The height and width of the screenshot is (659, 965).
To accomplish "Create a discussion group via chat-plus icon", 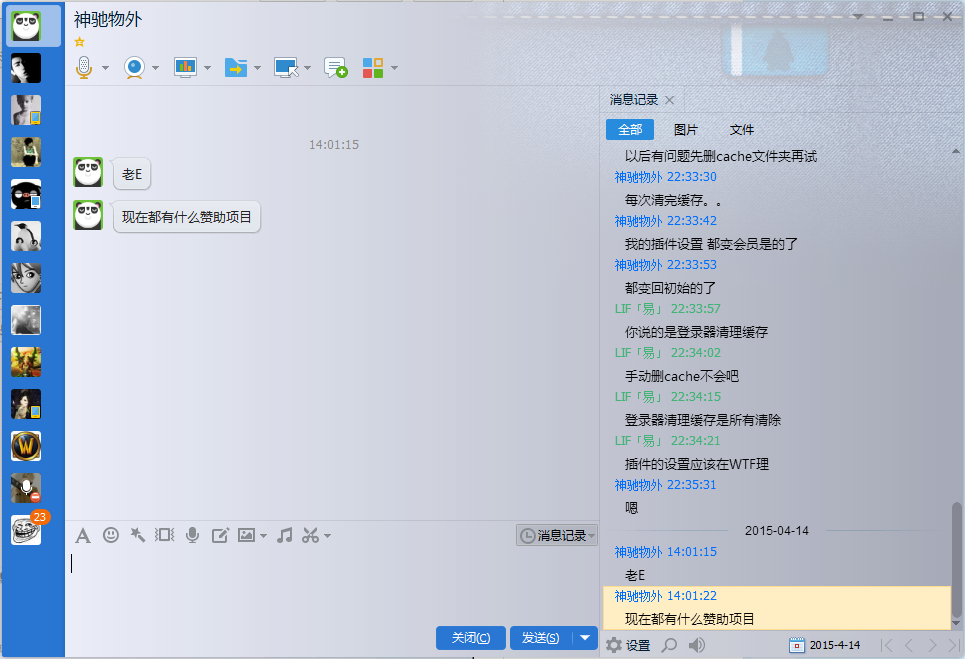I will click(x=336, y=68).
